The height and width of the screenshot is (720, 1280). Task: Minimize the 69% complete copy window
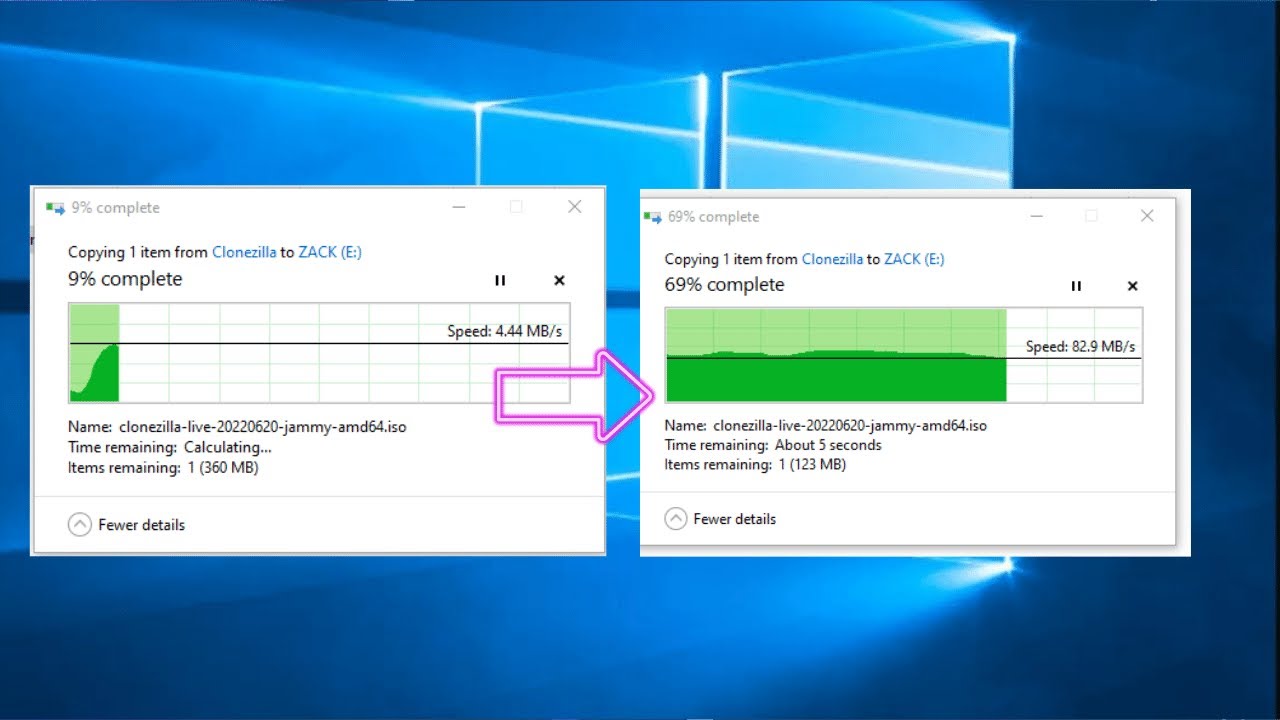[1038, 216]
